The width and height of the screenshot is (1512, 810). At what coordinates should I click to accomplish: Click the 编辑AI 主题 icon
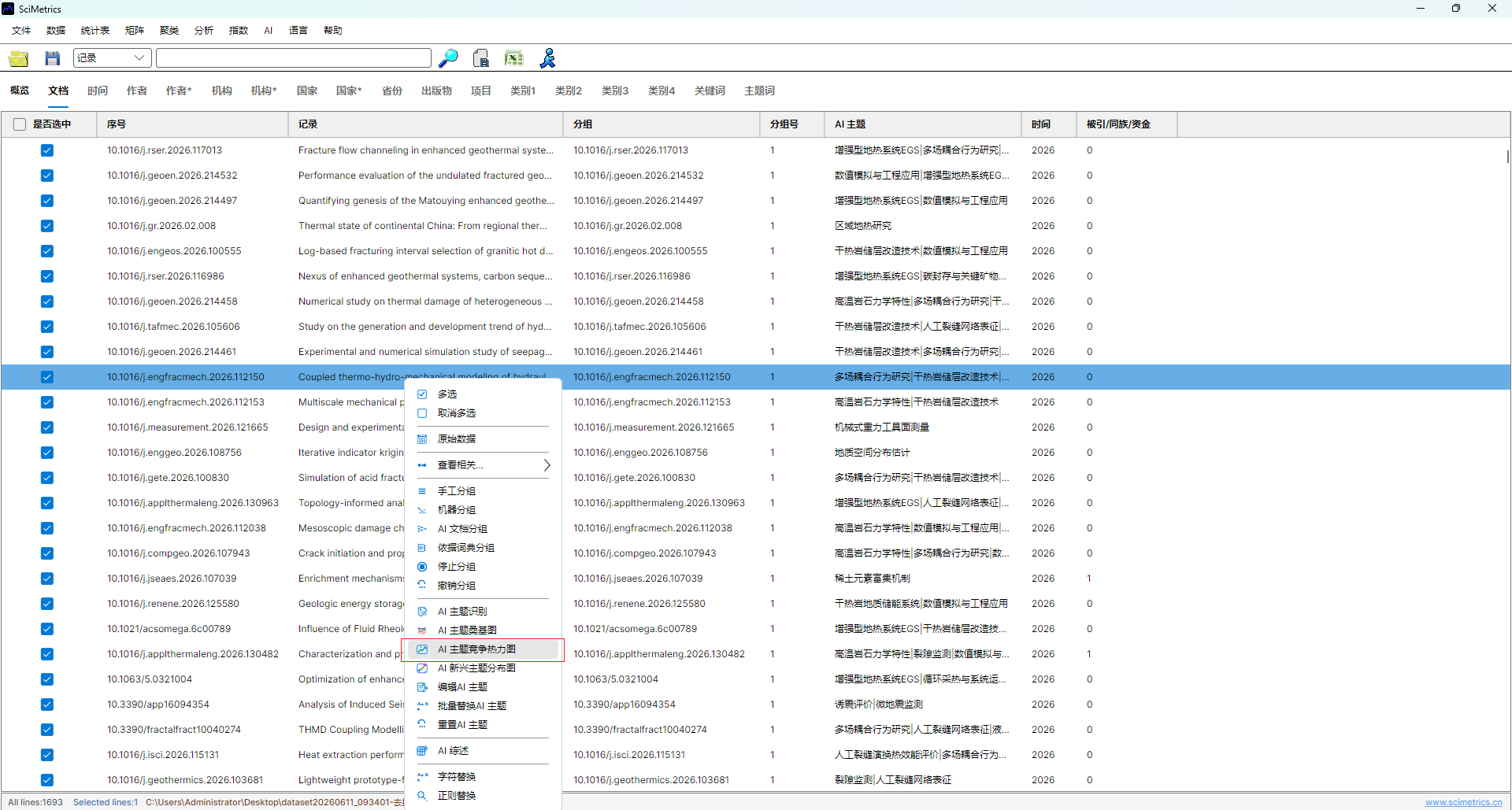[x=422, y=687]
